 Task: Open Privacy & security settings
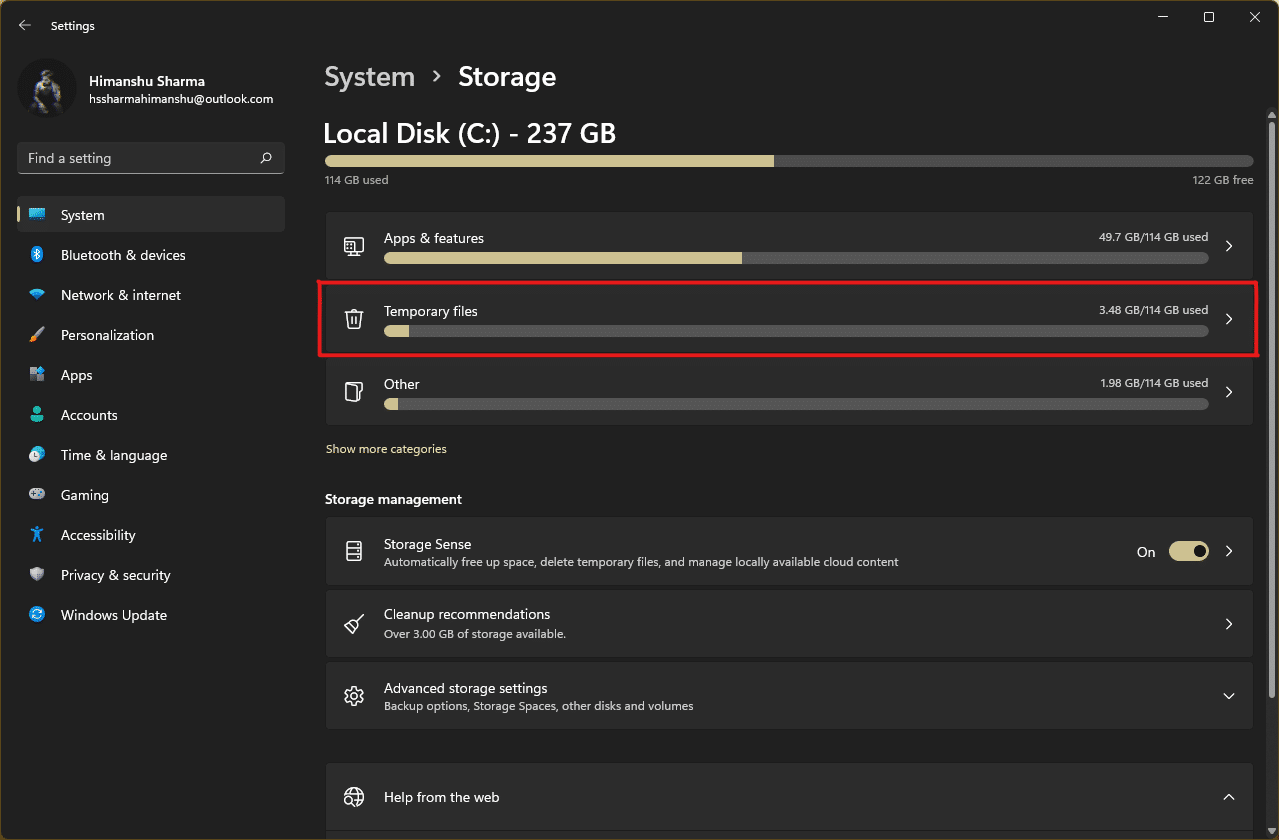151,575
